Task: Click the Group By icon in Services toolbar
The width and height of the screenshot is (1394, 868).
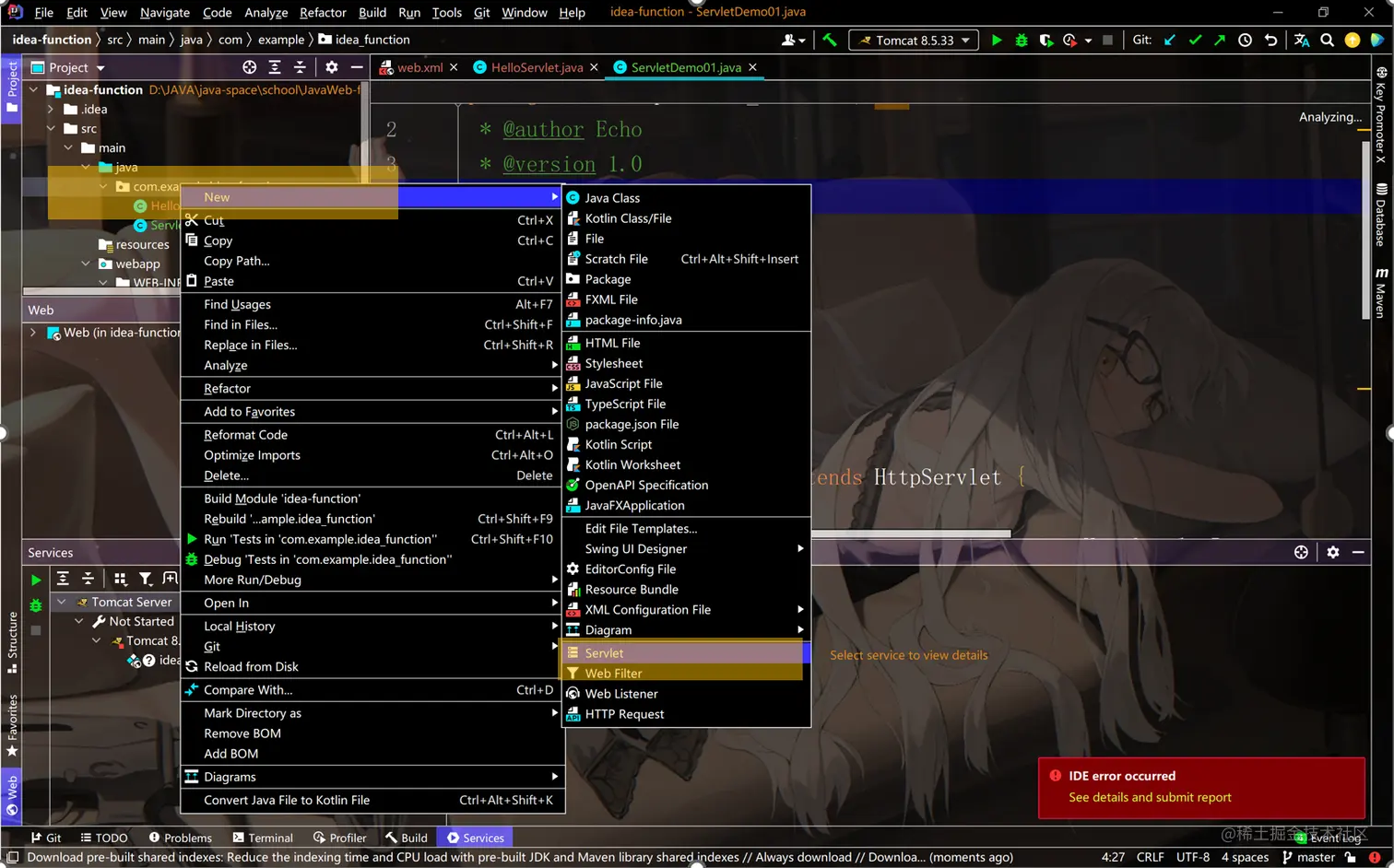Action: tap(120, 579)
